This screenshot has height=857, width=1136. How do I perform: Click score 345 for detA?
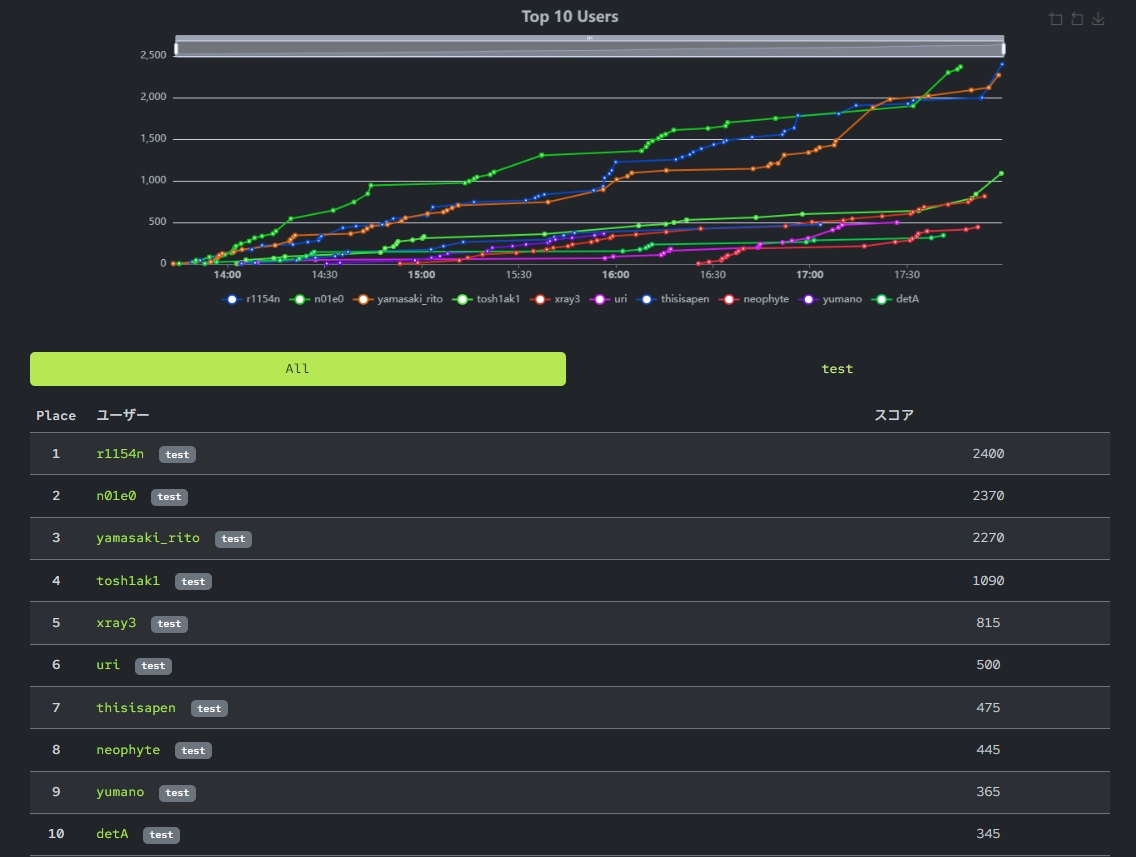click(x=988, y=834)
